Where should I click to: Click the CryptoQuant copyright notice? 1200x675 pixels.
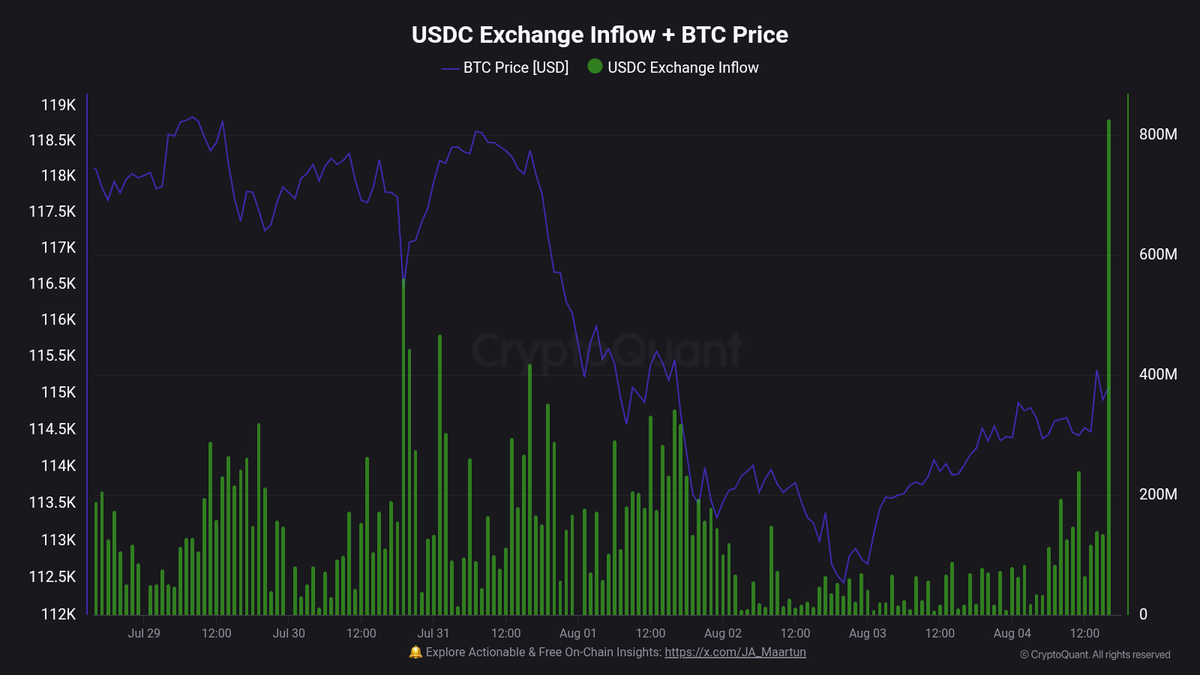point(1095,655)
